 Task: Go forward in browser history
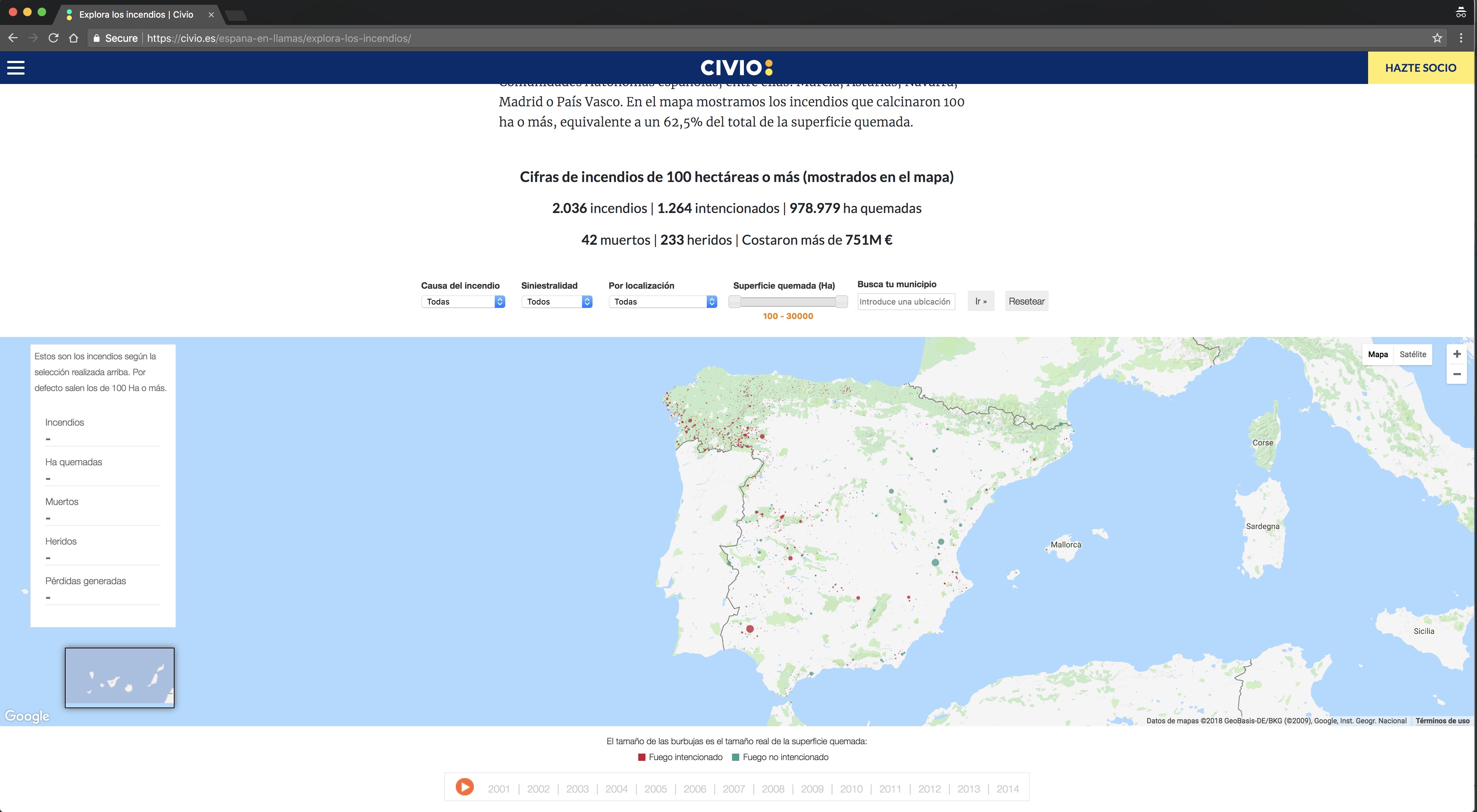33,38
